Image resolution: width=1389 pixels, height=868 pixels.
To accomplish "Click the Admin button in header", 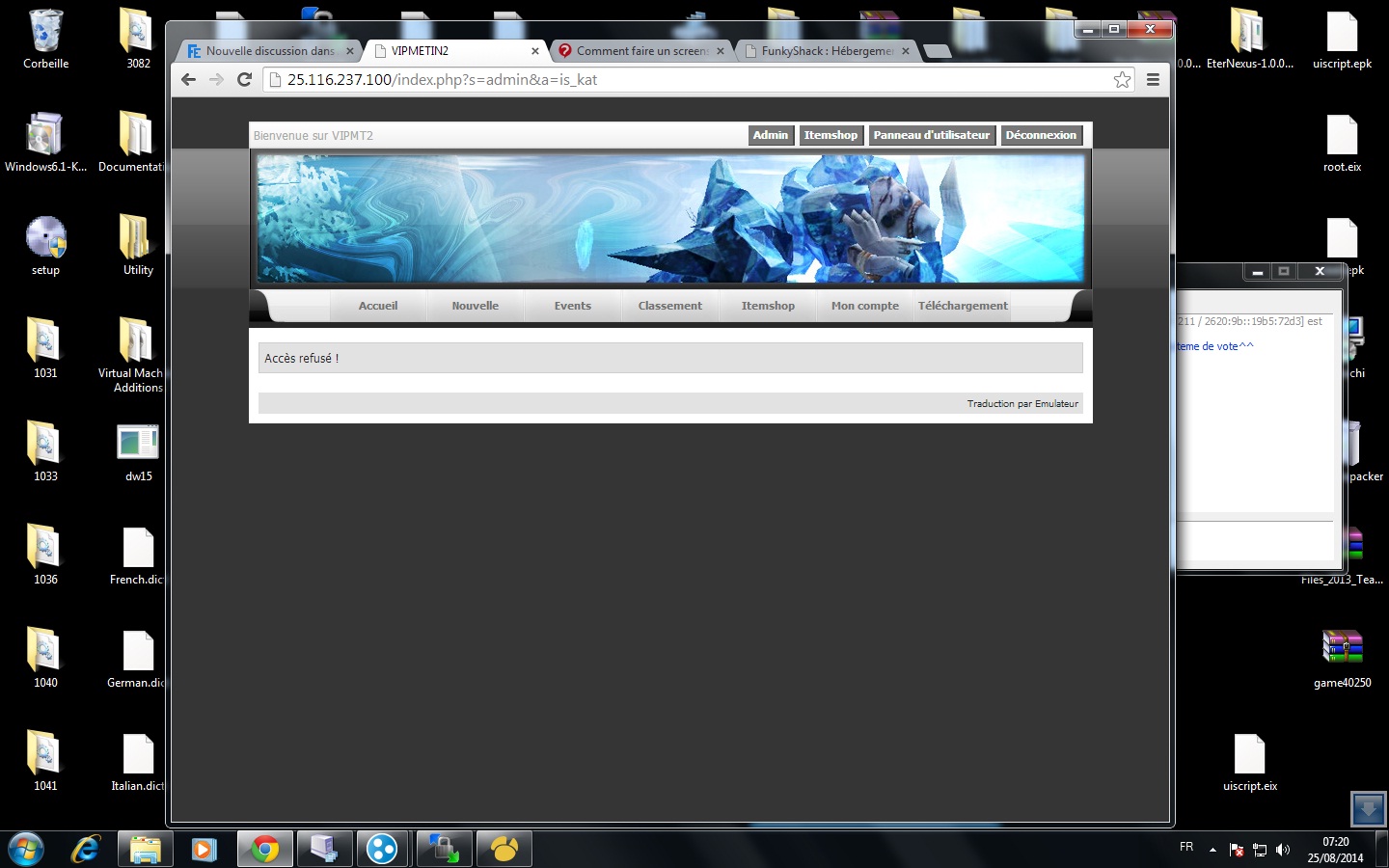I will coord(771,135).
